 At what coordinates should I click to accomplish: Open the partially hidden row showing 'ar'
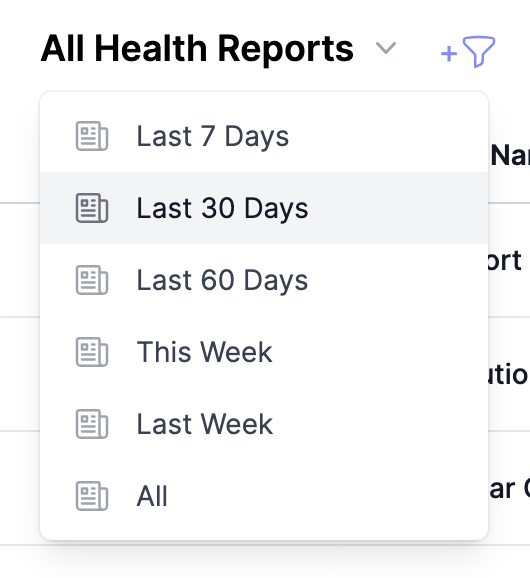point(509,489)
